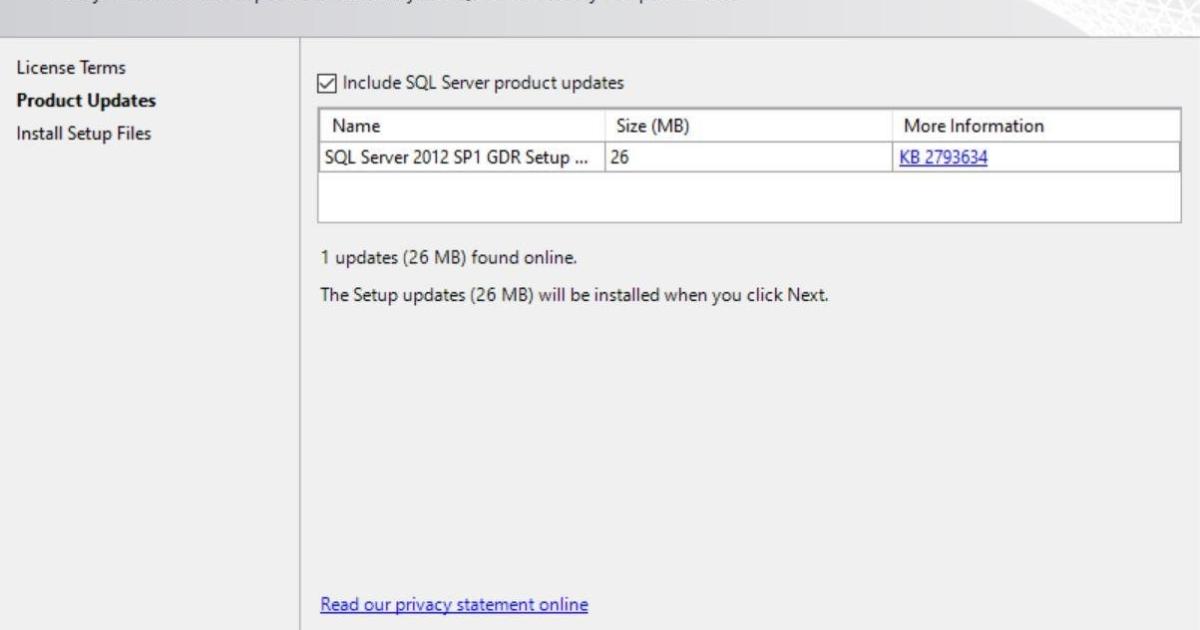Click the divider between Size and More Information columns
The image size is (1200, 630).
[x=891, y=126]
